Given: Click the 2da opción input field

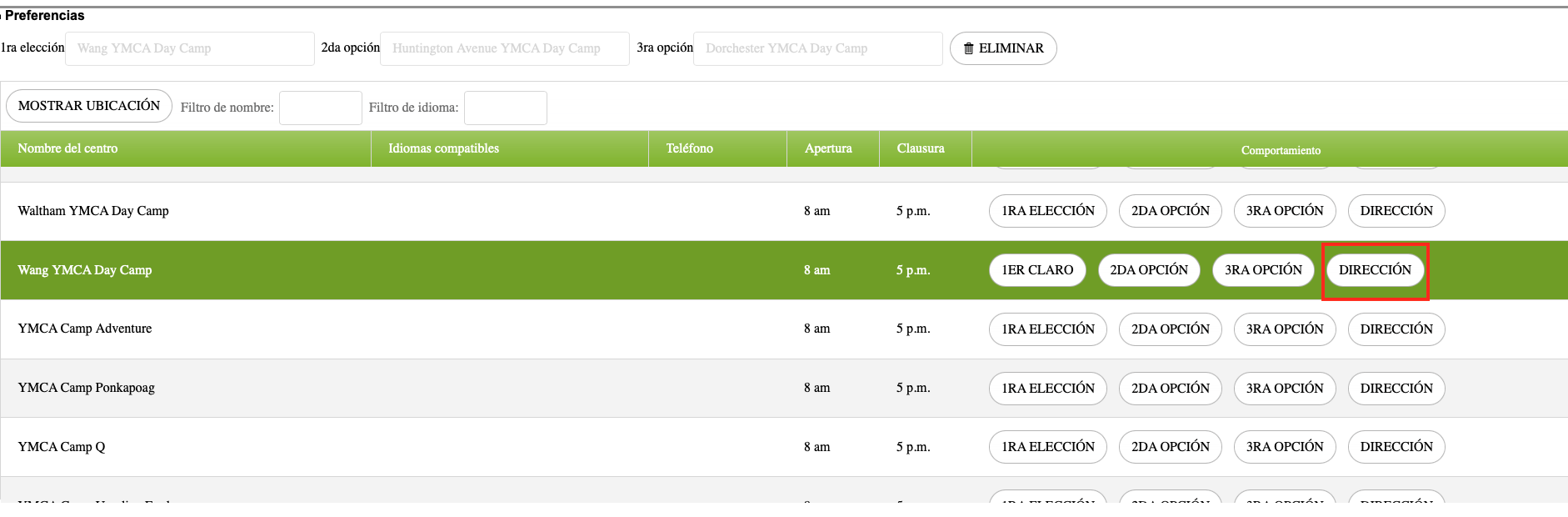Looking at the screenshot, I should coord(505,48).
